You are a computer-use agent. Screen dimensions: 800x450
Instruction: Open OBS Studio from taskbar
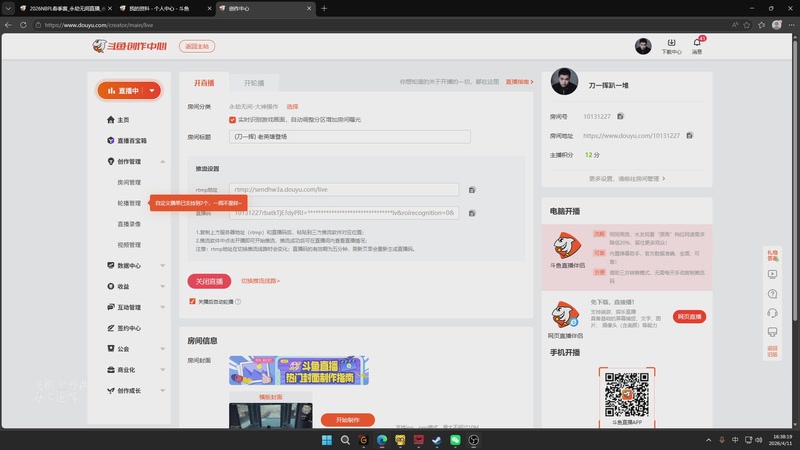[473, 440]
